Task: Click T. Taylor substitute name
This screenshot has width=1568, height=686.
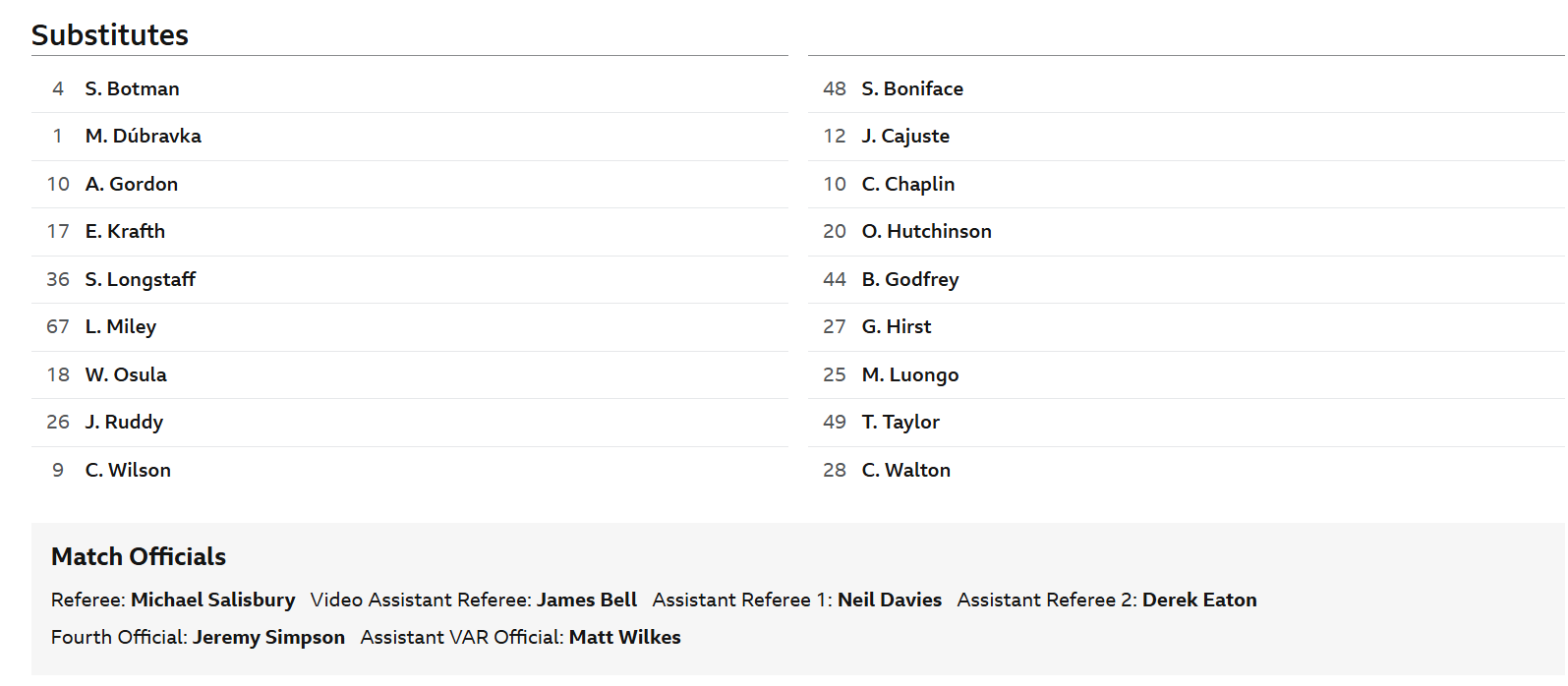Action: tap(900, 422)
